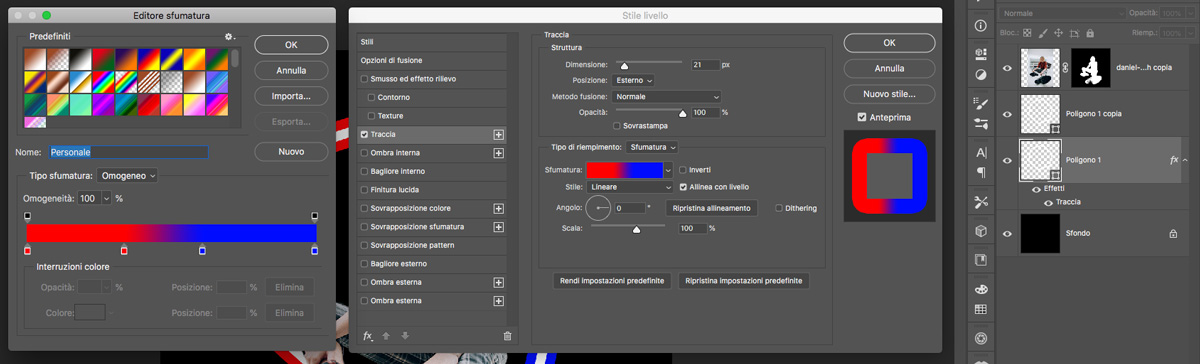Open the Brushes panel icon
Image resolution: width=1200 pixels, height=364 pixels.
click(980, 103)
